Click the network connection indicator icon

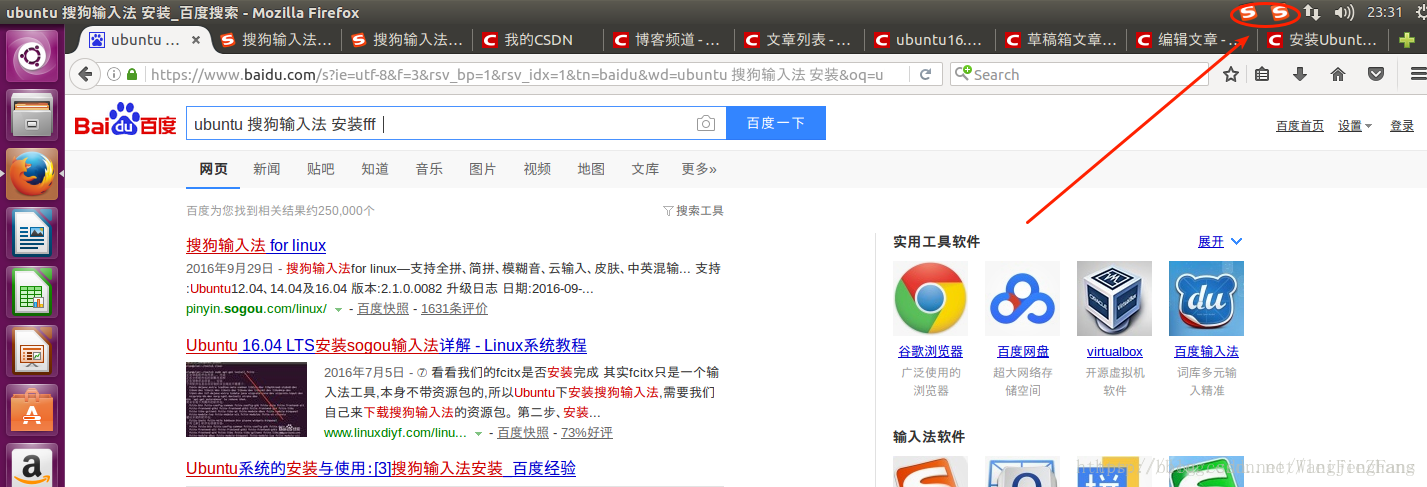click(x=1313, y=13)
